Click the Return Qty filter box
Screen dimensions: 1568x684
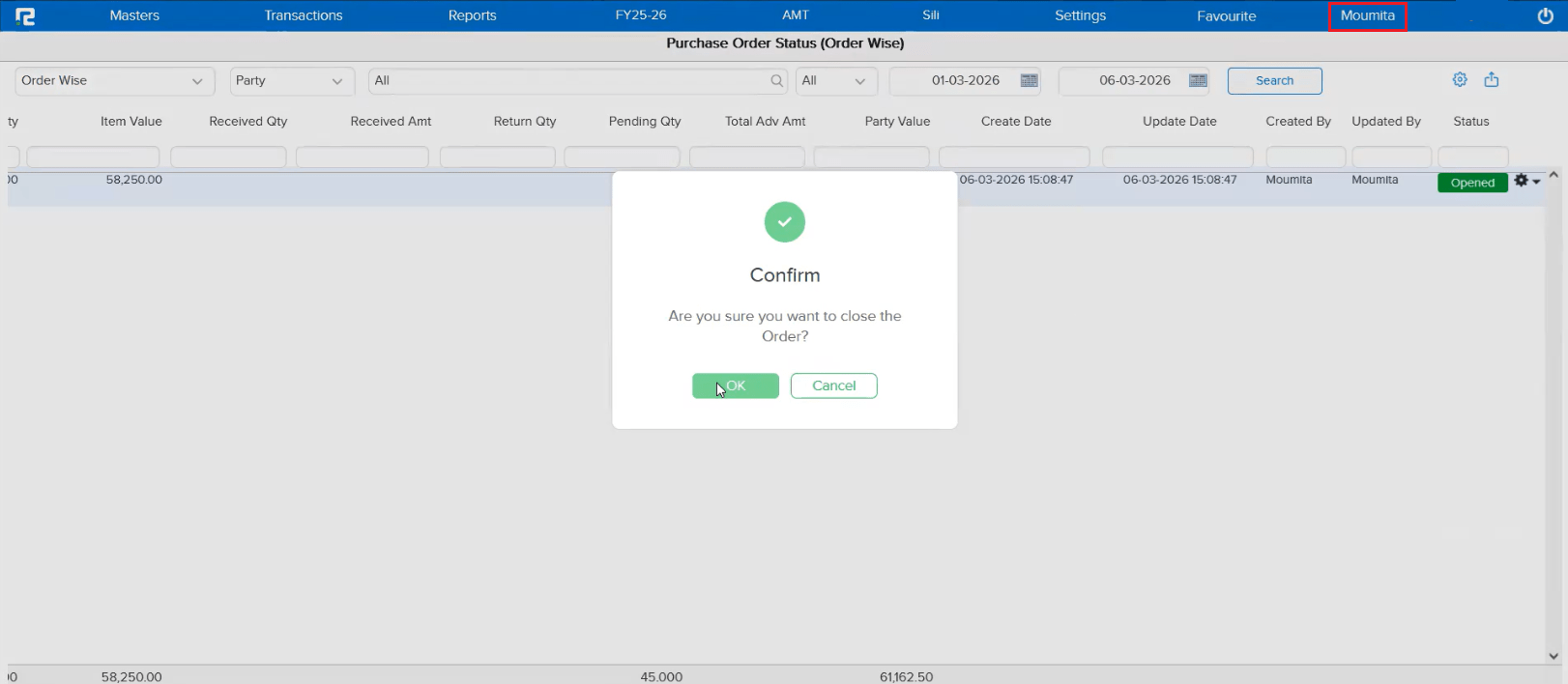click(x=498, y=157)
